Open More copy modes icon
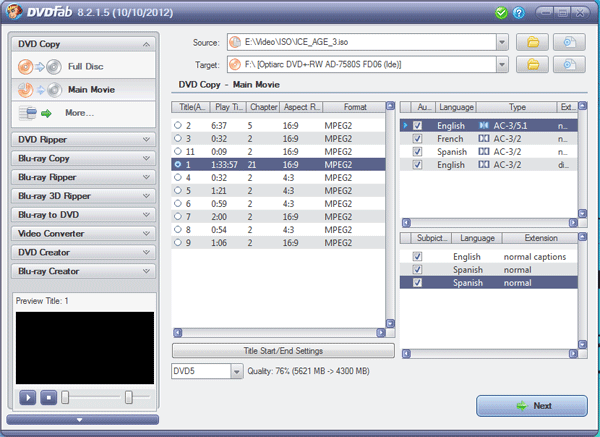The image size is (600, 437). [x=35, y=113]
